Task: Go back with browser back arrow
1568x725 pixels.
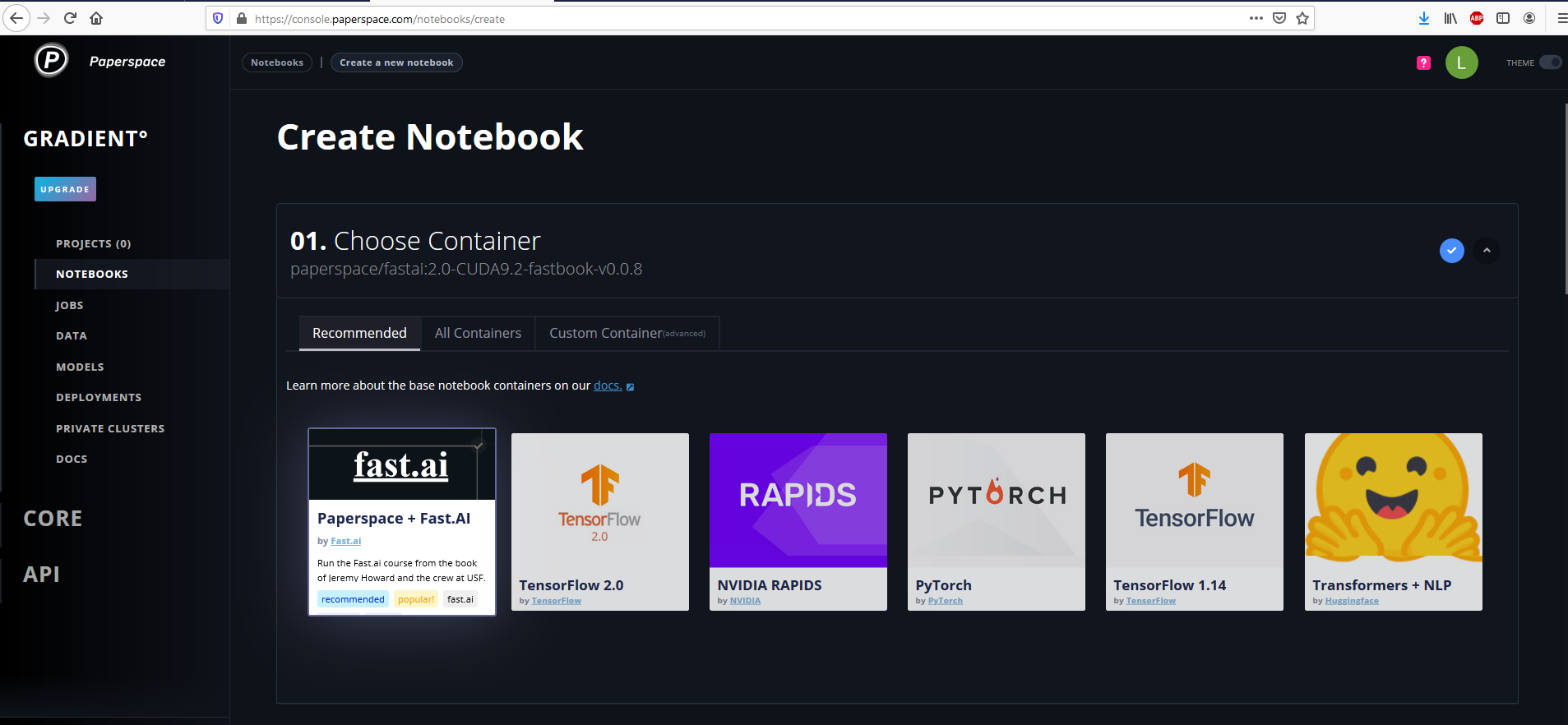Action: tap(16, 18)
